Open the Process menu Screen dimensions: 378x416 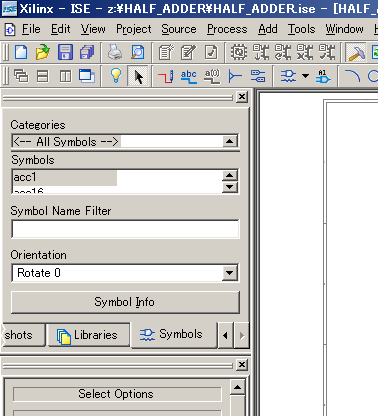227,29
